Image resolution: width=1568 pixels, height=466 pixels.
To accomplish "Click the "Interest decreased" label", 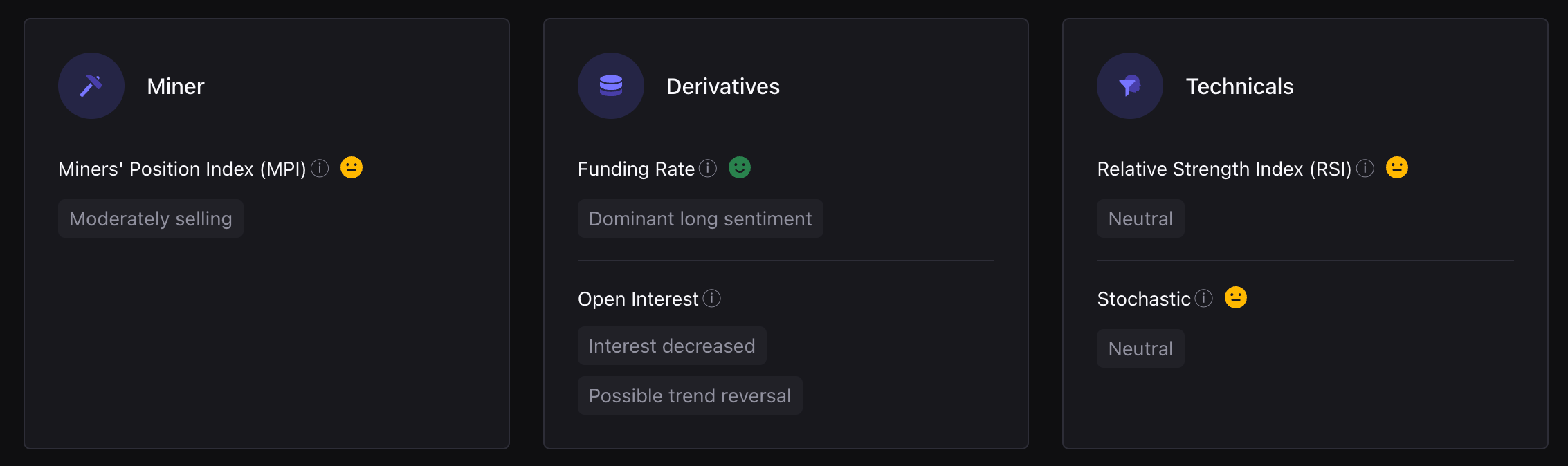I will pyautogui.click(x=672, y=346).
